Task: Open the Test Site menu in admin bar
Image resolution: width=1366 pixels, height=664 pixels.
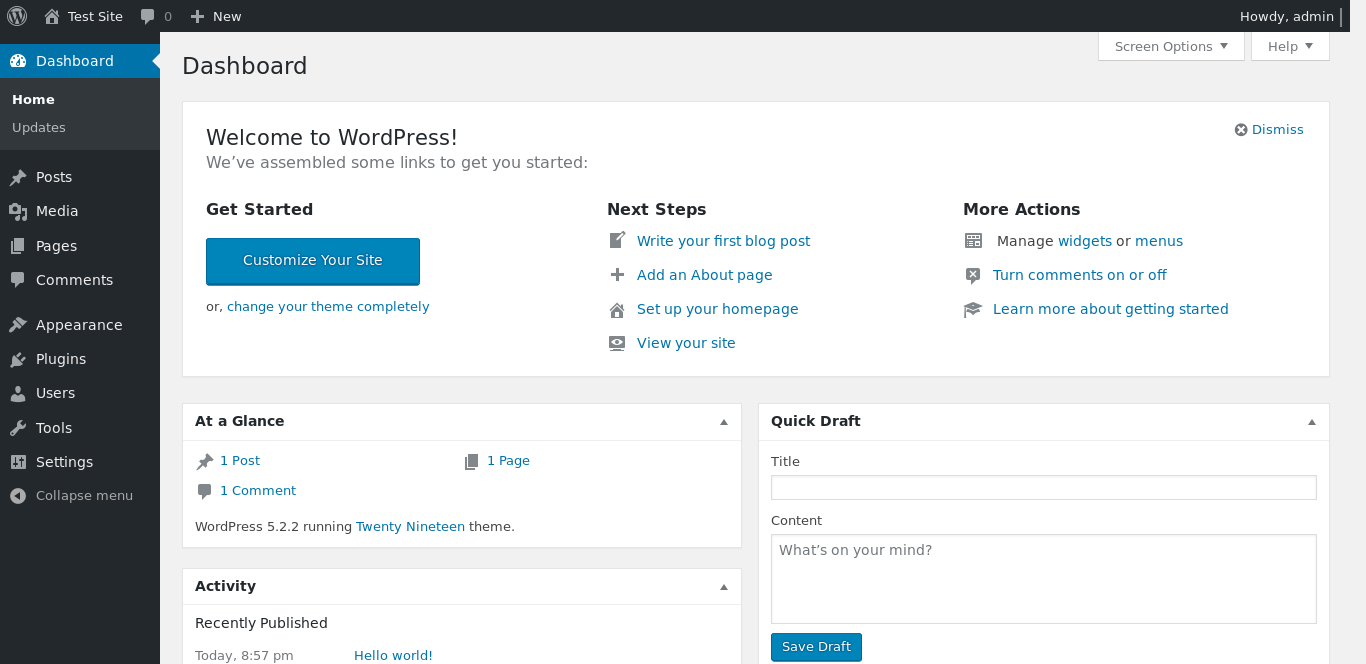Action: [x=84, y=16]
